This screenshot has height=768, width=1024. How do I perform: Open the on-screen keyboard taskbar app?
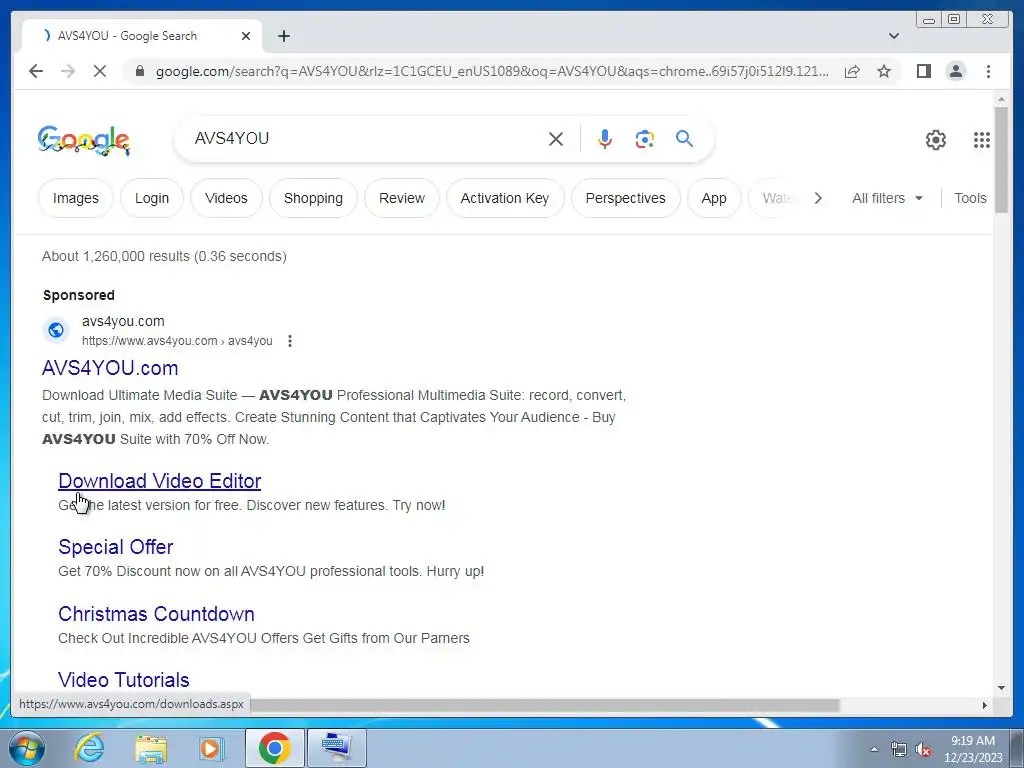(336, 748)
